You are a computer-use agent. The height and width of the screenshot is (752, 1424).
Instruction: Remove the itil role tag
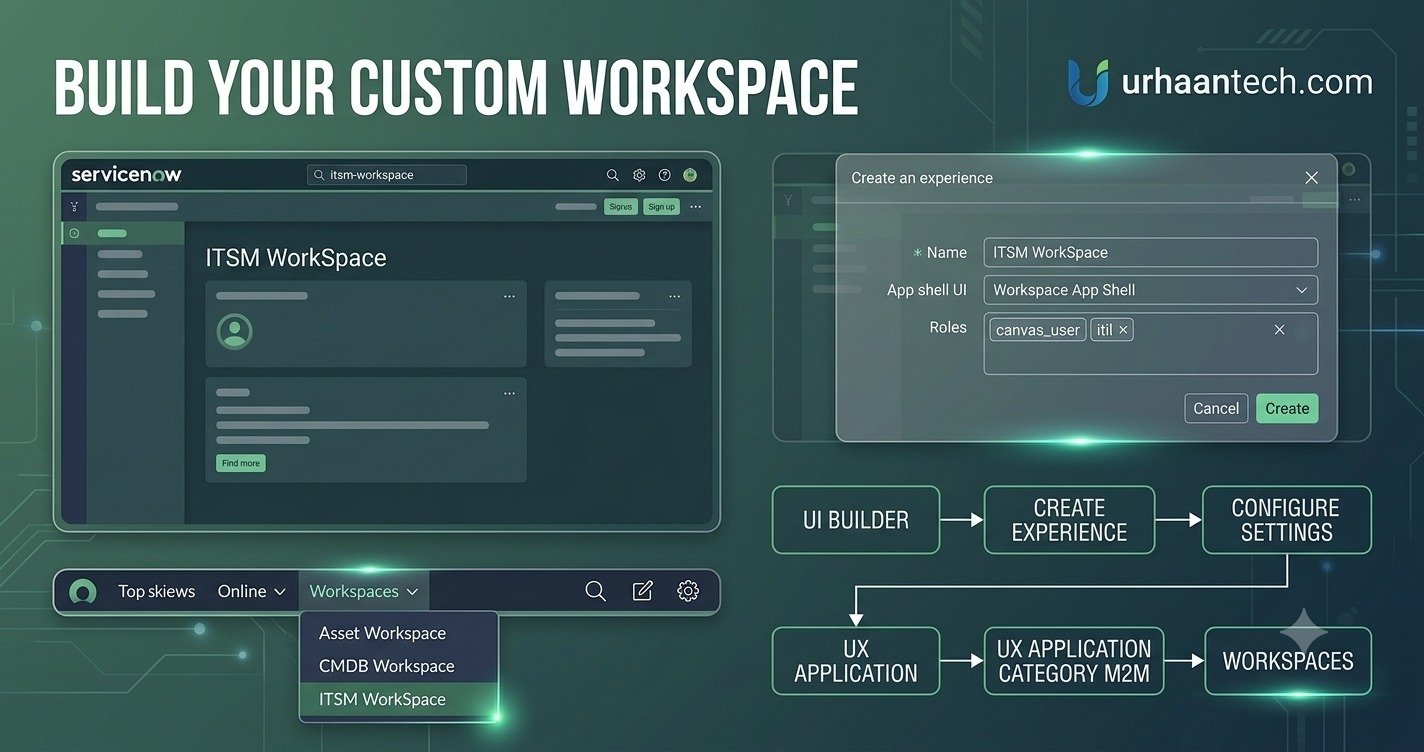(1123, 330)
